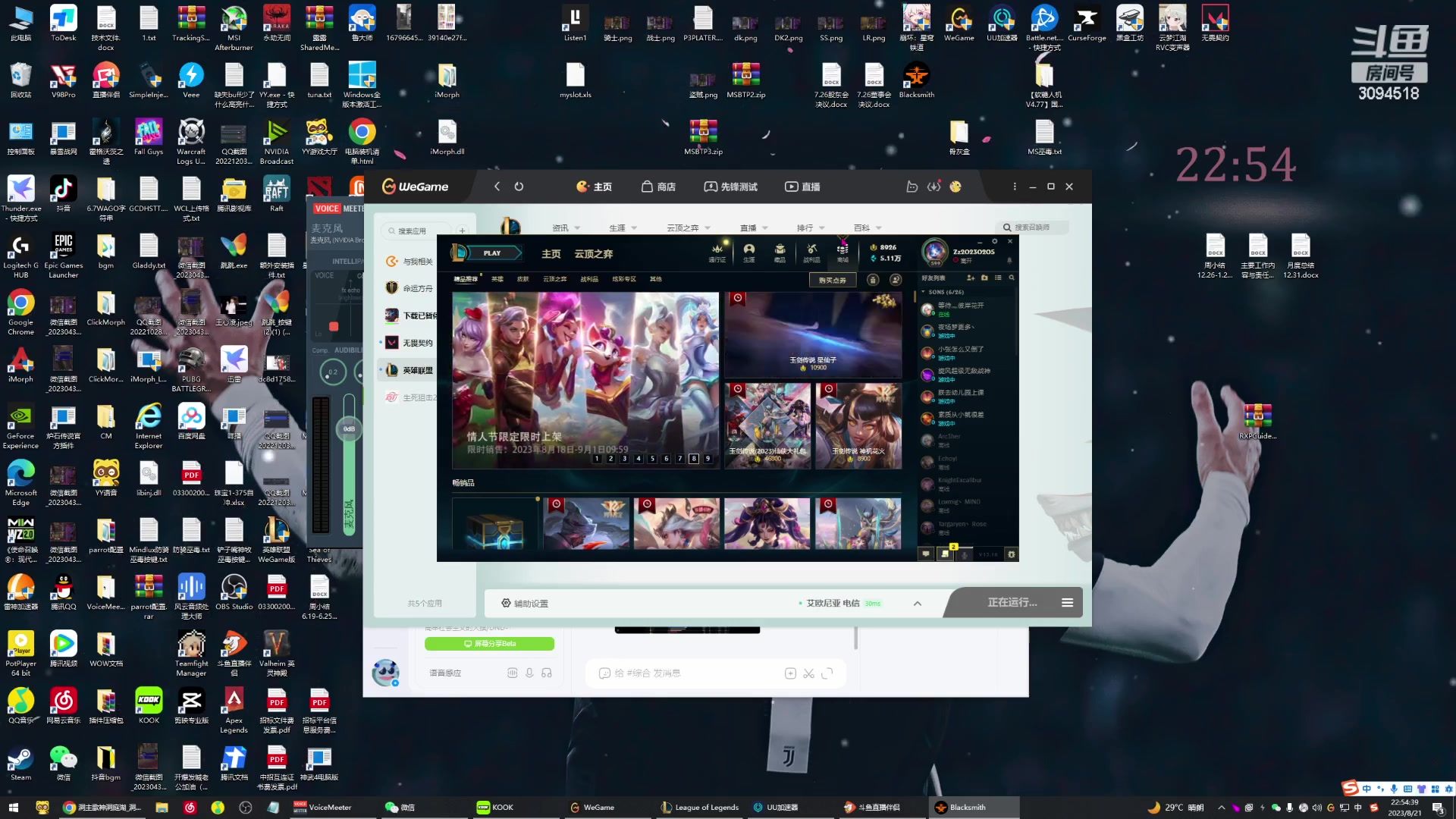The width and height of the screenshot is (1456, 819).
Task: Open 玉剑传说 神机花火 skin card
Action: click(858, 425)
